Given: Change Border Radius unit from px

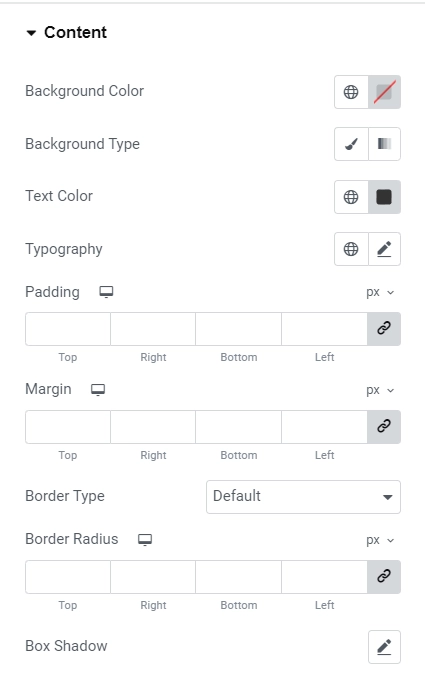Looking at the screenshot, I should click(x=380, y=540).
